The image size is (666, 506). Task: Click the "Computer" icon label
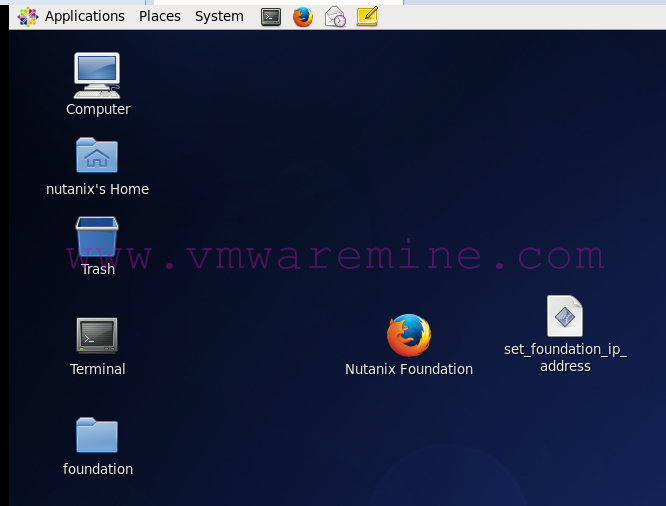point(98,109)
